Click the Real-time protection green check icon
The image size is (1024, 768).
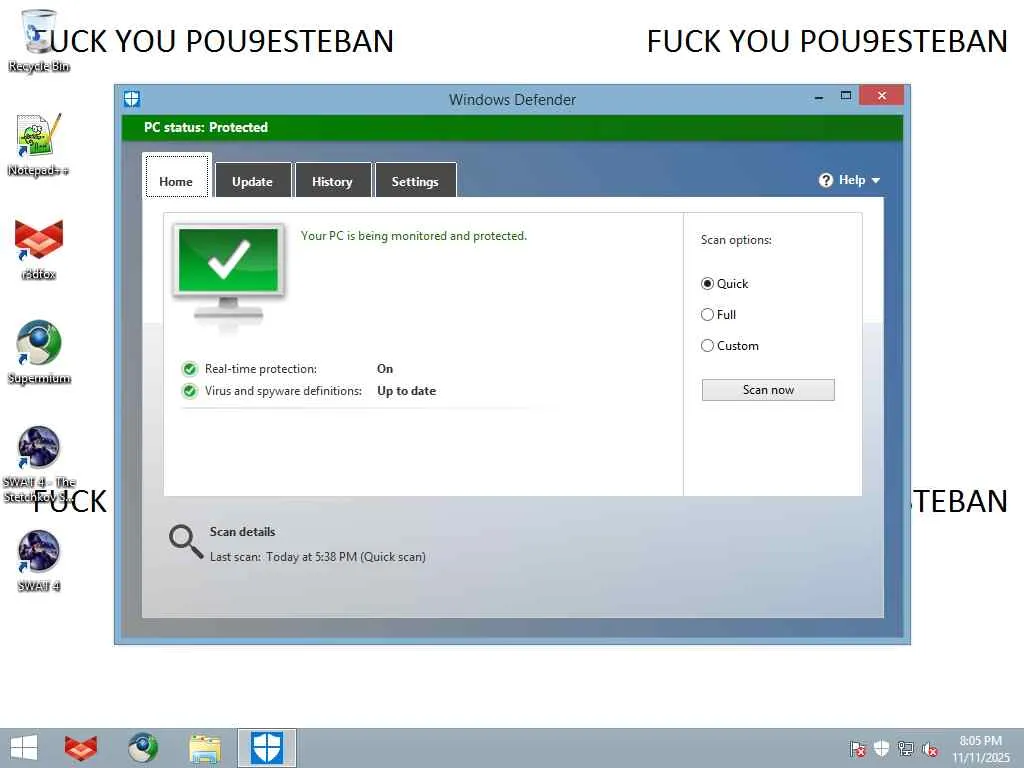click(x=189, y=369)
